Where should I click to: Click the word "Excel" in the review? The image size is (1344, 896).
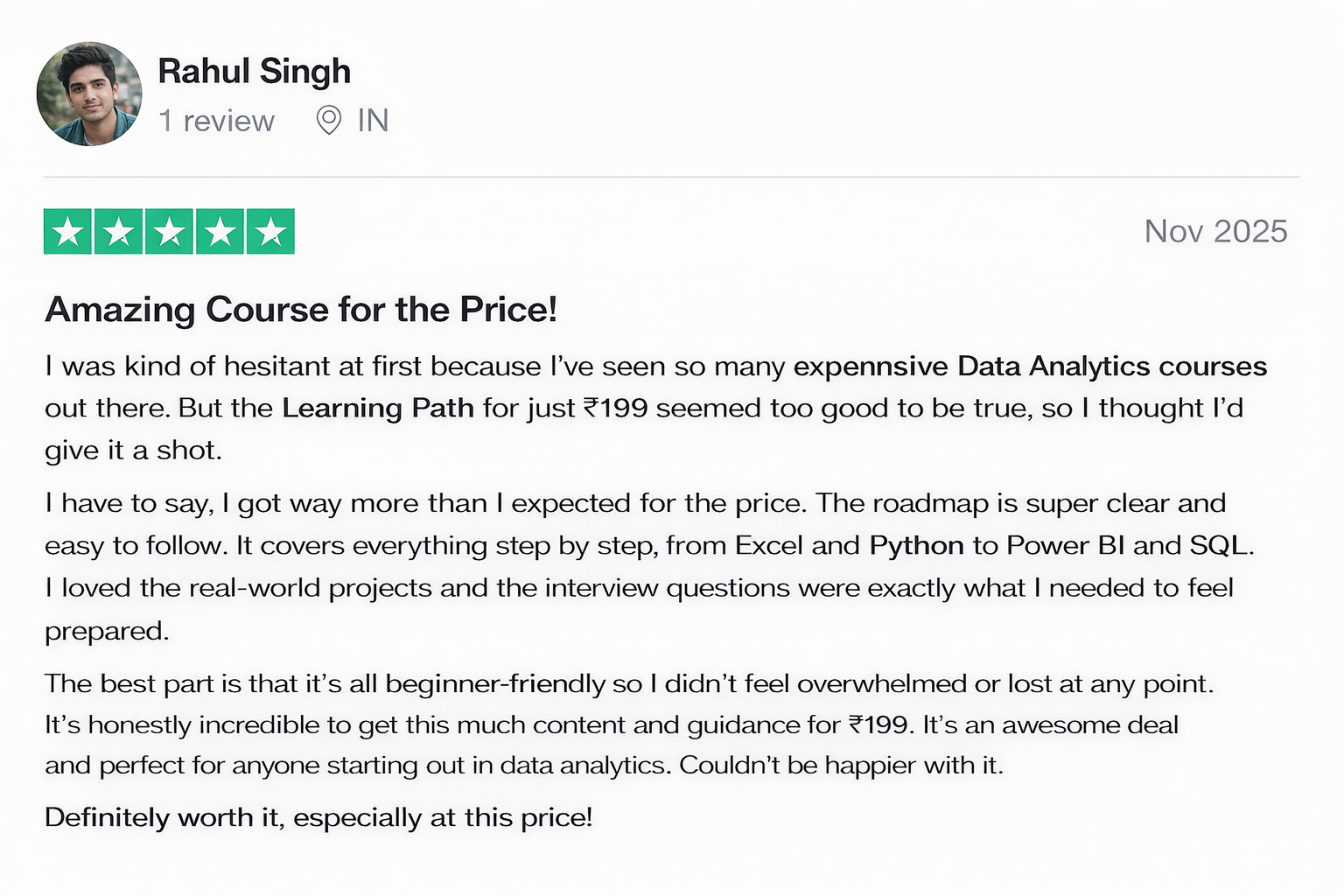click(x=769, y=545)
